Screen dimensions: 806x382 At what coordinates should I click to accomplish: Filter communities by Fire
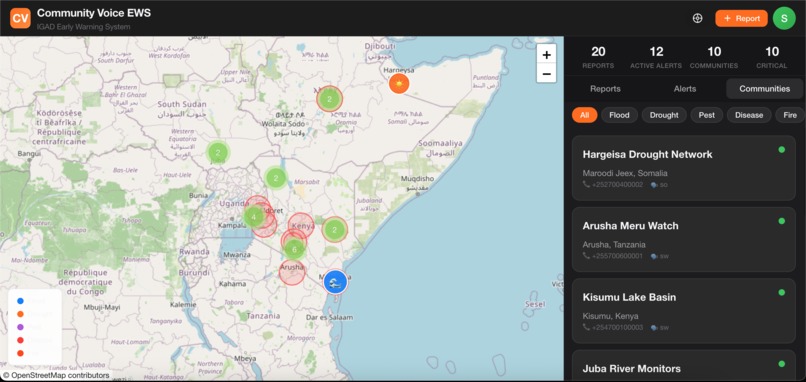coord(790,115)
